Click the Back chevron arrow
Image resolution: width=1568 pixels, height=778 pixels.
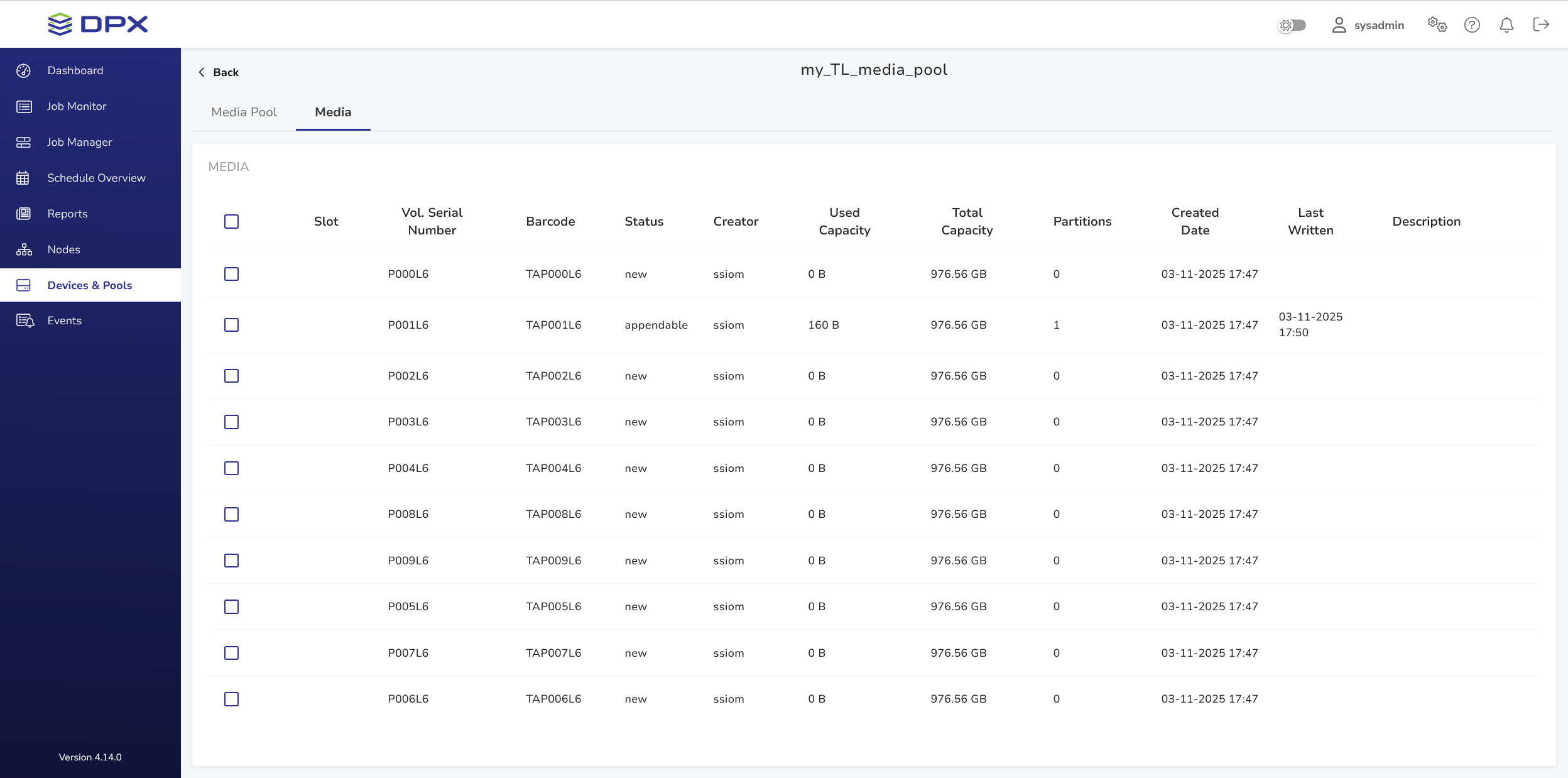pos(202,72)
